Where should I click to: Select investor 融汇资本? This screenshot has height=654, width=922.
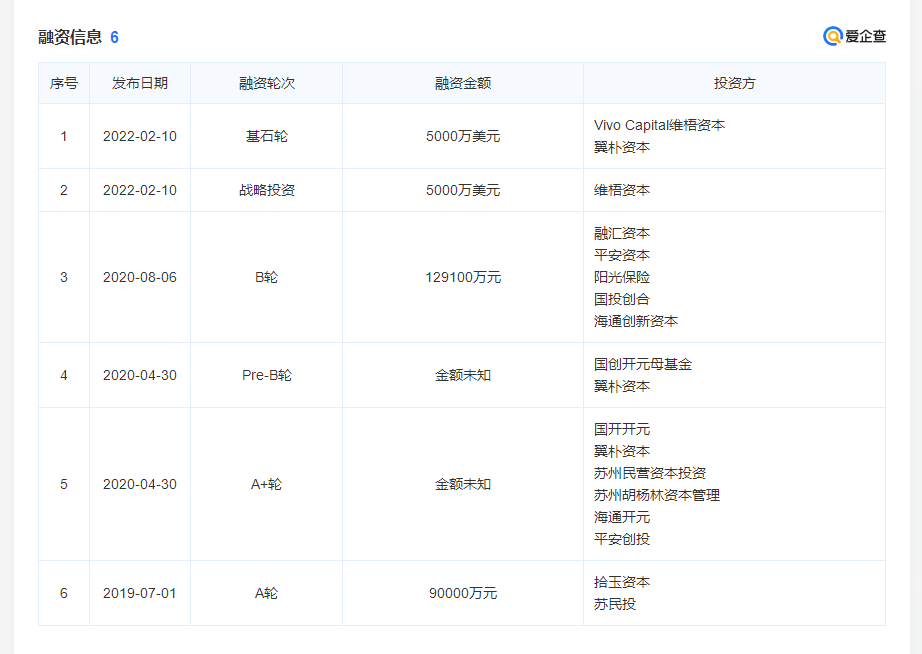pyautogui.click(x=621, y=233)
